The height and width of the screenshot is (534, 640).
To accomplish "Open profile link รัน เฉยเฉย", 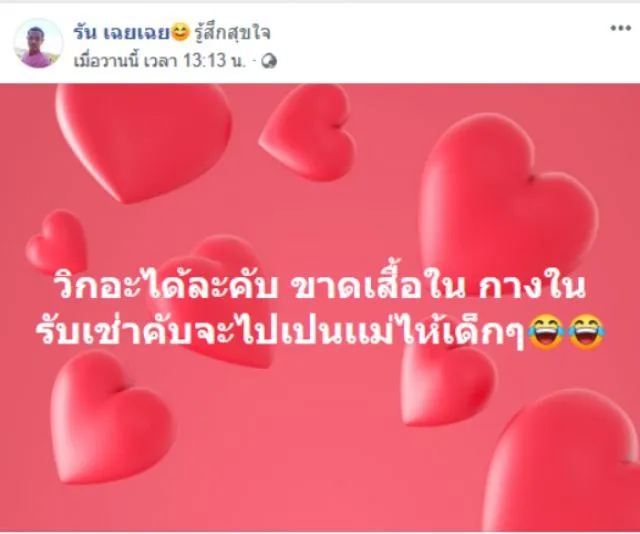I will pyautogui.click(x=121, y=32).
